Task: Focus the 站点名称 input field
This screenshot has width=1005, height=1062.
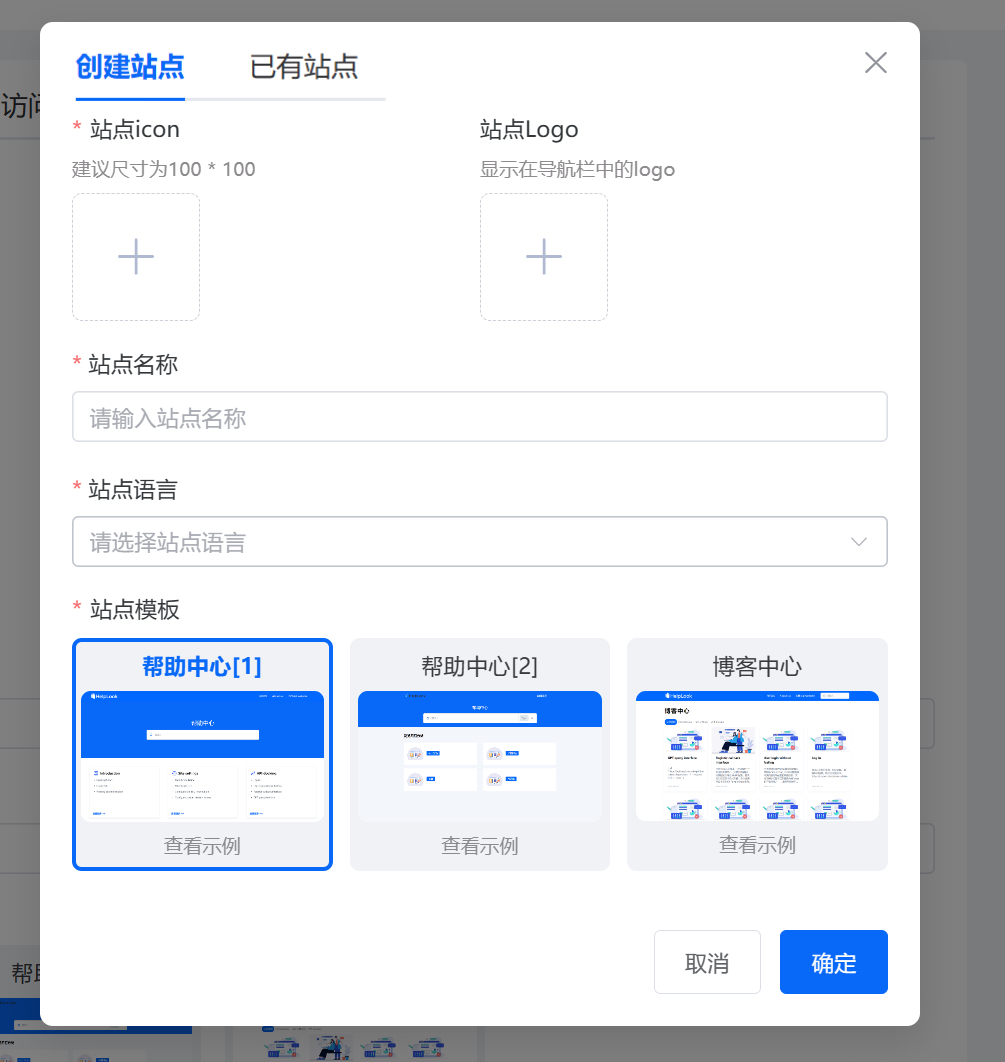Action: point(479,417)
